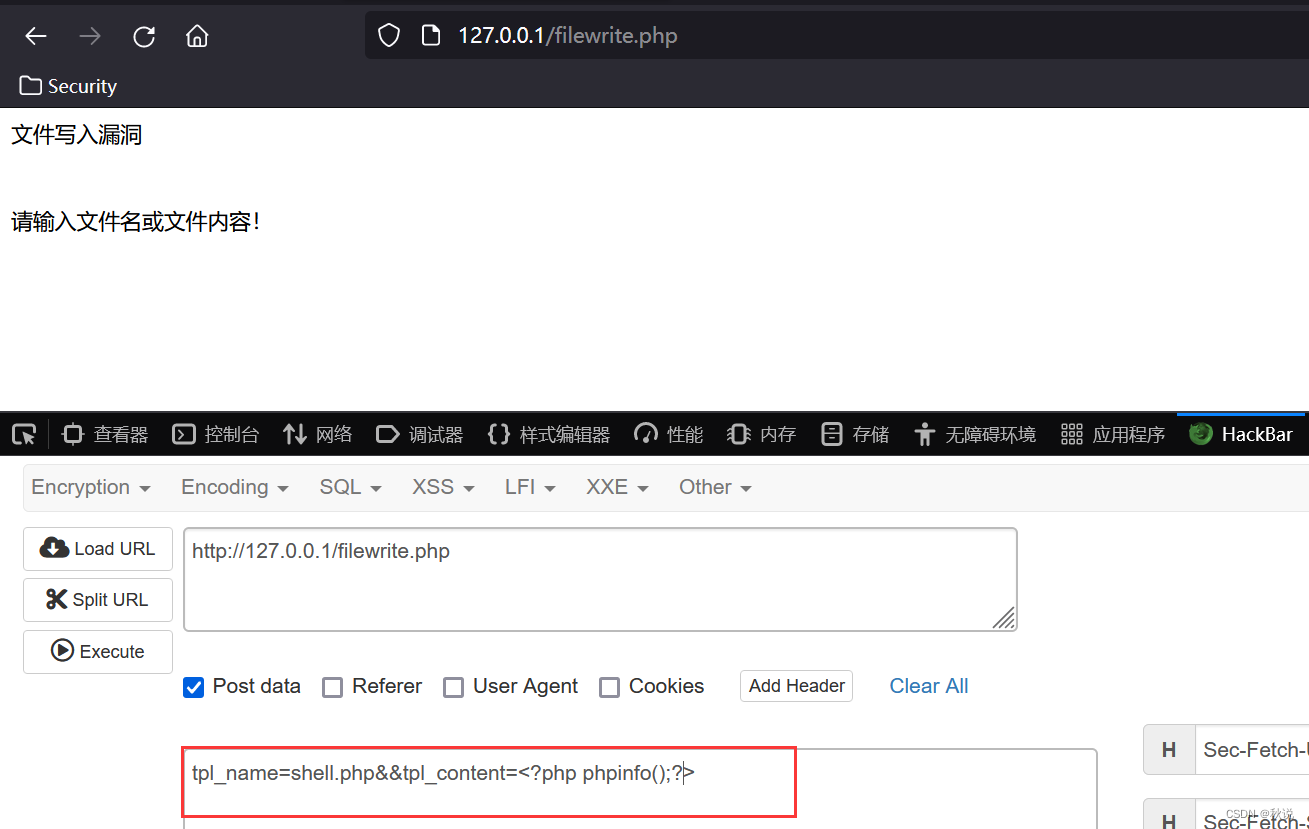Open the 控制台 console tab
Viewport: 1309px width, 829px height.
pyautogui.click(x=216, y=434)
